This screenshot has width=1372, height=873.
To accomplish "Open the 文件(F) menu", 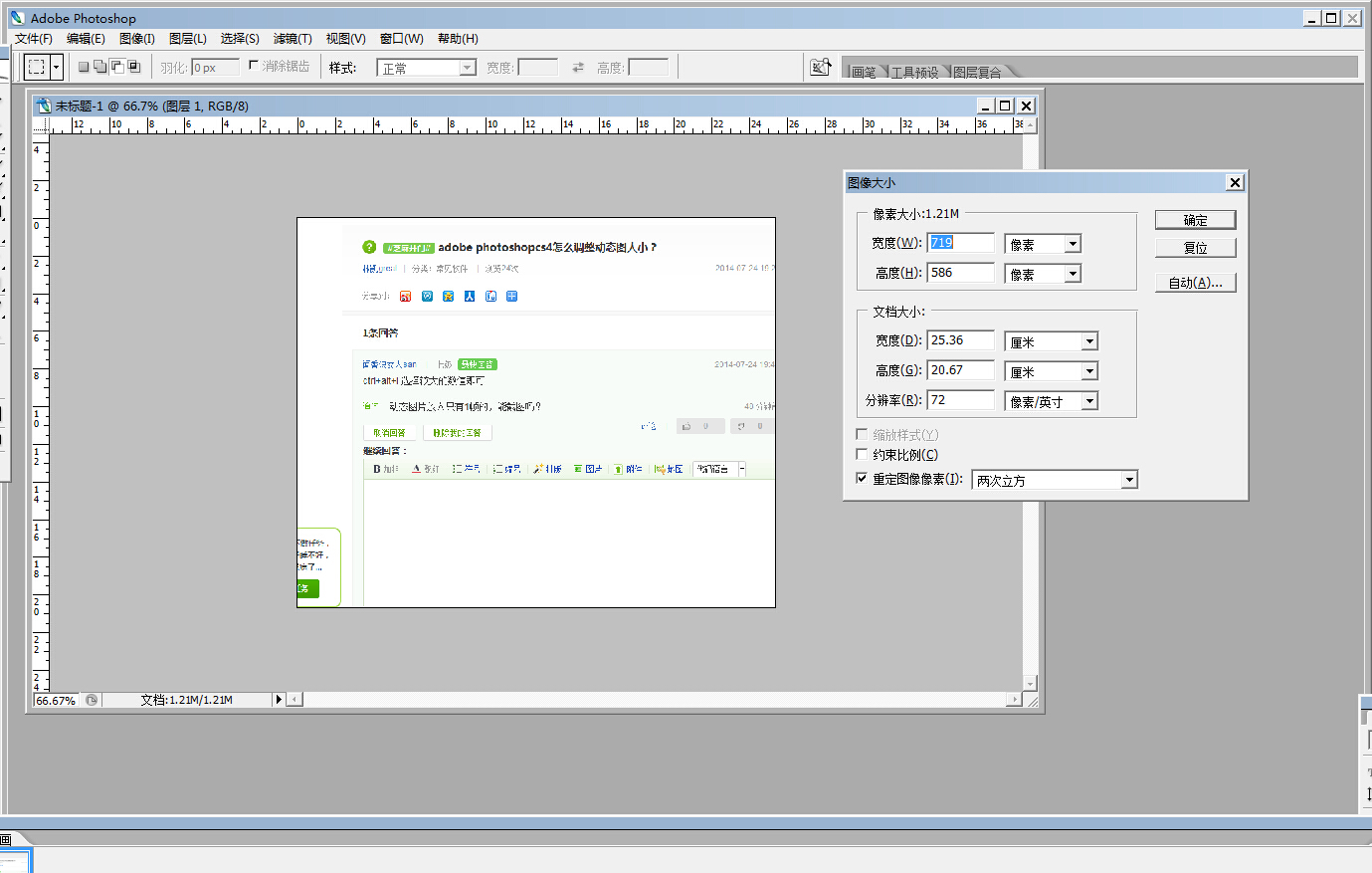I will coord(34,39).
